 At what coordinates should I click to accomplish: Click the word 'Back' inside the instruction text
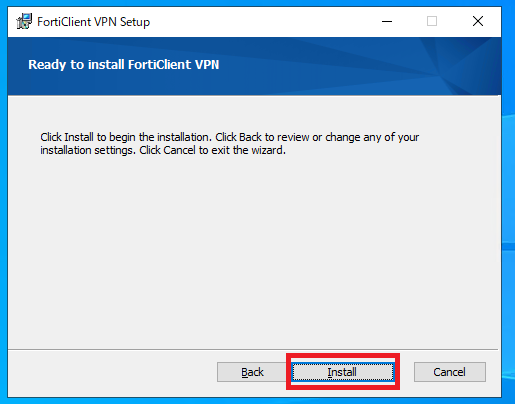tap(250, 137)
